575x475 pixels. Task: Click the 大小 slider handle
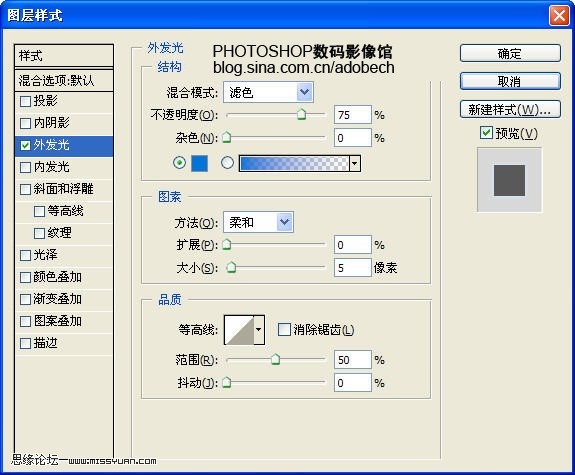231,267
